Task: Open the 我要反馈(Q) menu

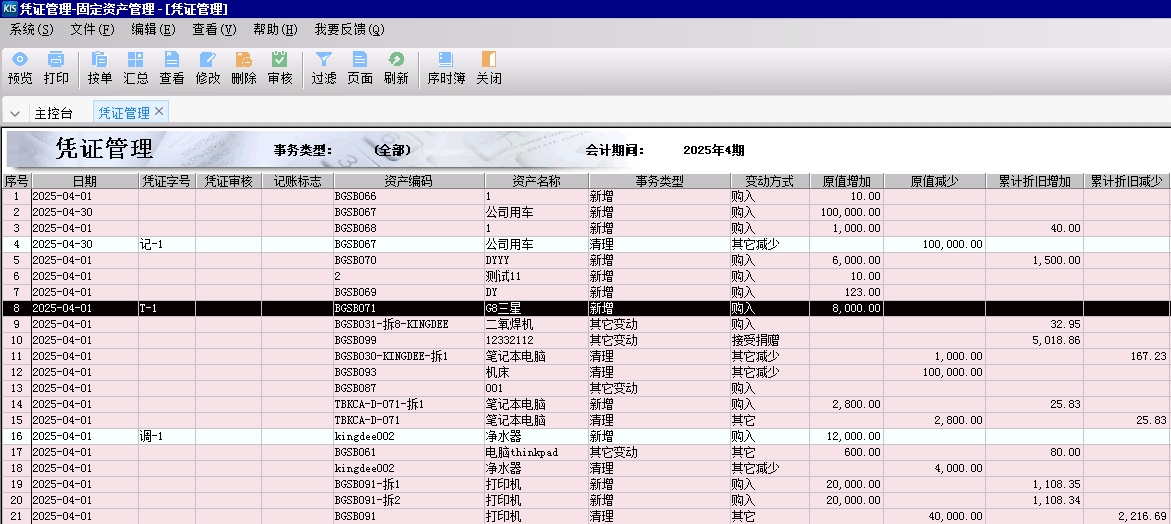Action: [x=350, y=30]
